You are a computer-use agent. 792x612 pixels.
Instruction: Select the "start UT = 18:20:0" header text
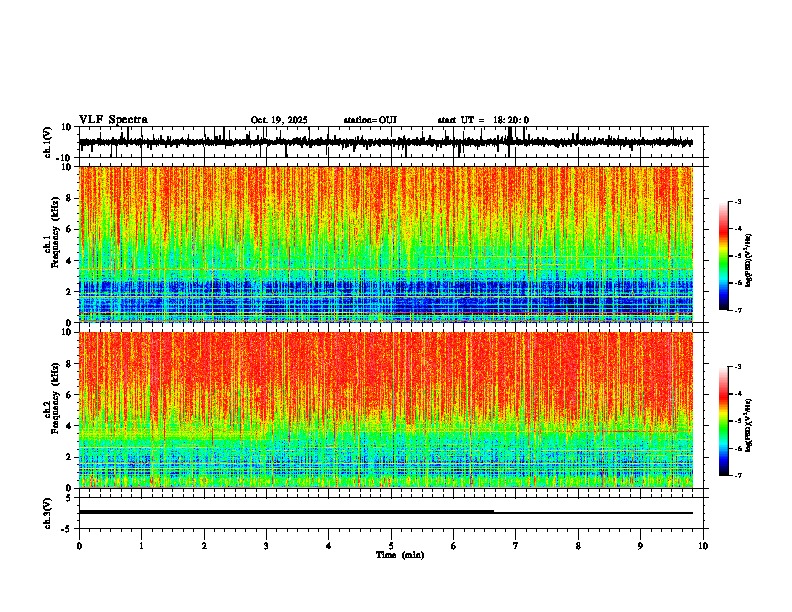[x=483, y=120]
